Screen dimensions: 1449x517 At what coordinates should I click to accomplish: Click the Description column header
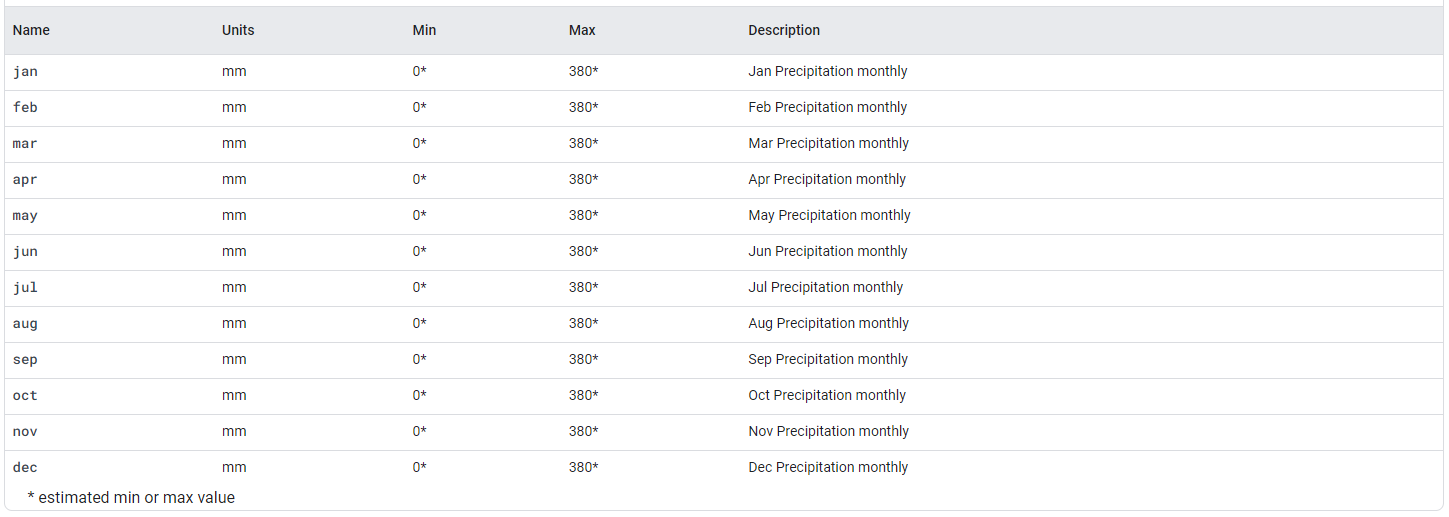[784, 30]
